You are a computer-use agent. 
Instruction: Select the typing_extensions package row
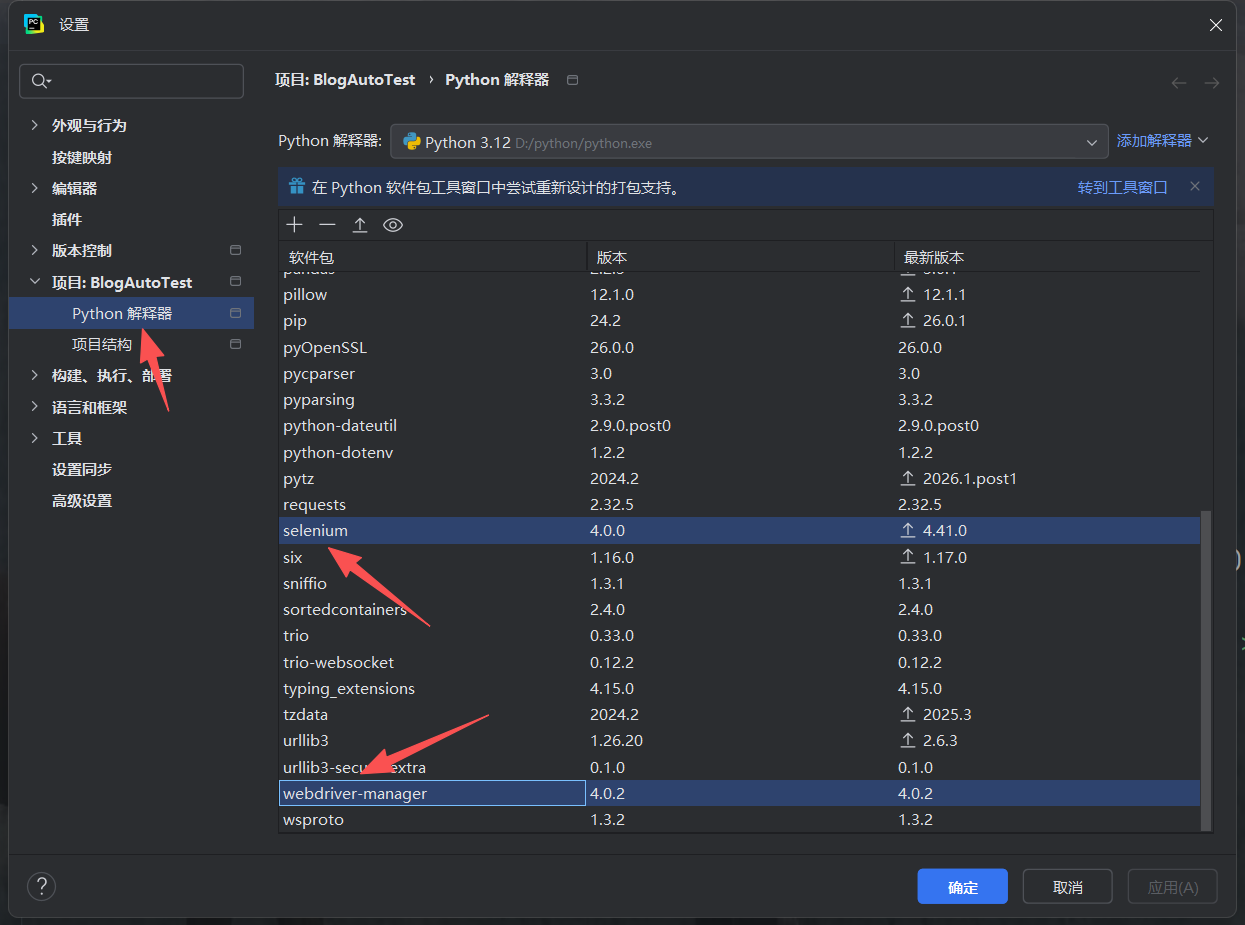tap(739, 688)
